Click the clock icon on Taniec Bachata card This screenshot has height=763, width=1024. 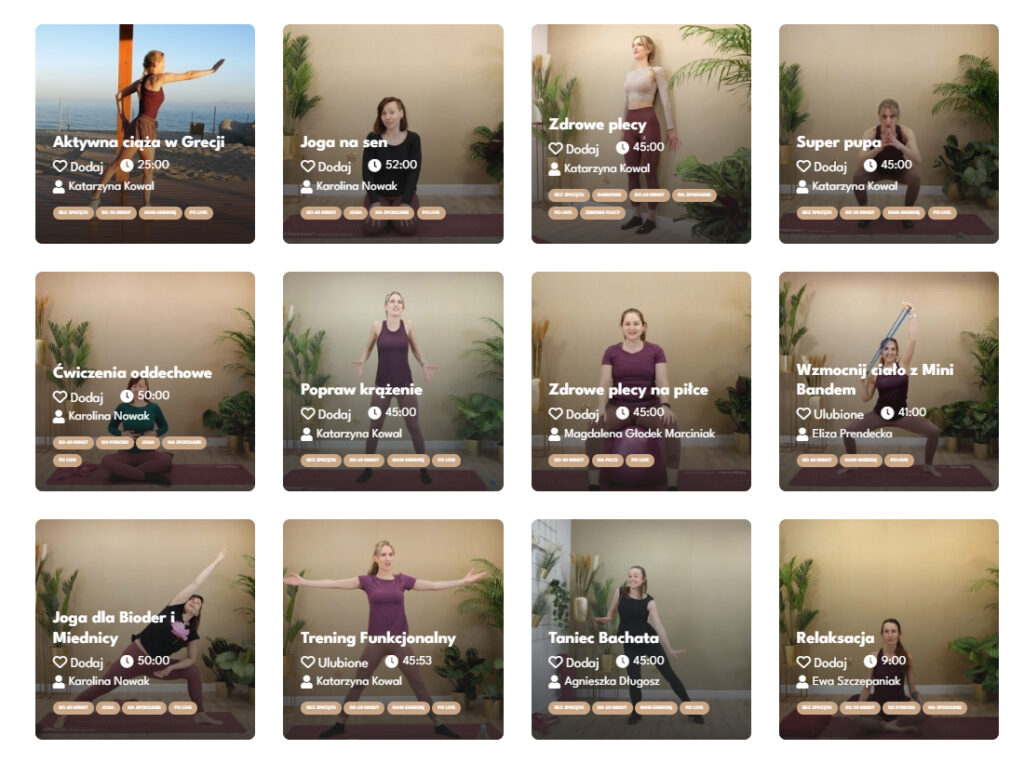coord(622,661)
